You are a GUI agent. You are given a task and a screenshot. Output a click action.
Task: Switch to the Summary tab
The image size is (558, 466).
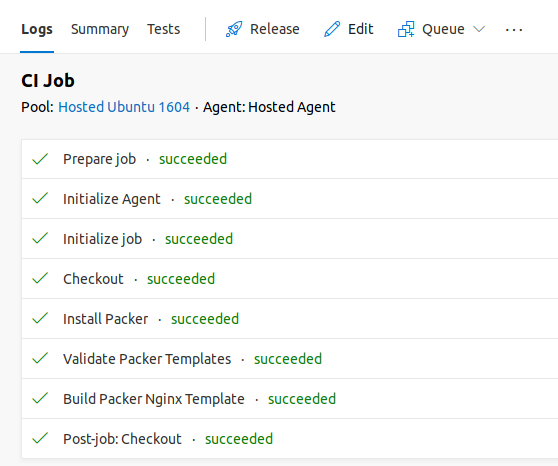[100, 29]
